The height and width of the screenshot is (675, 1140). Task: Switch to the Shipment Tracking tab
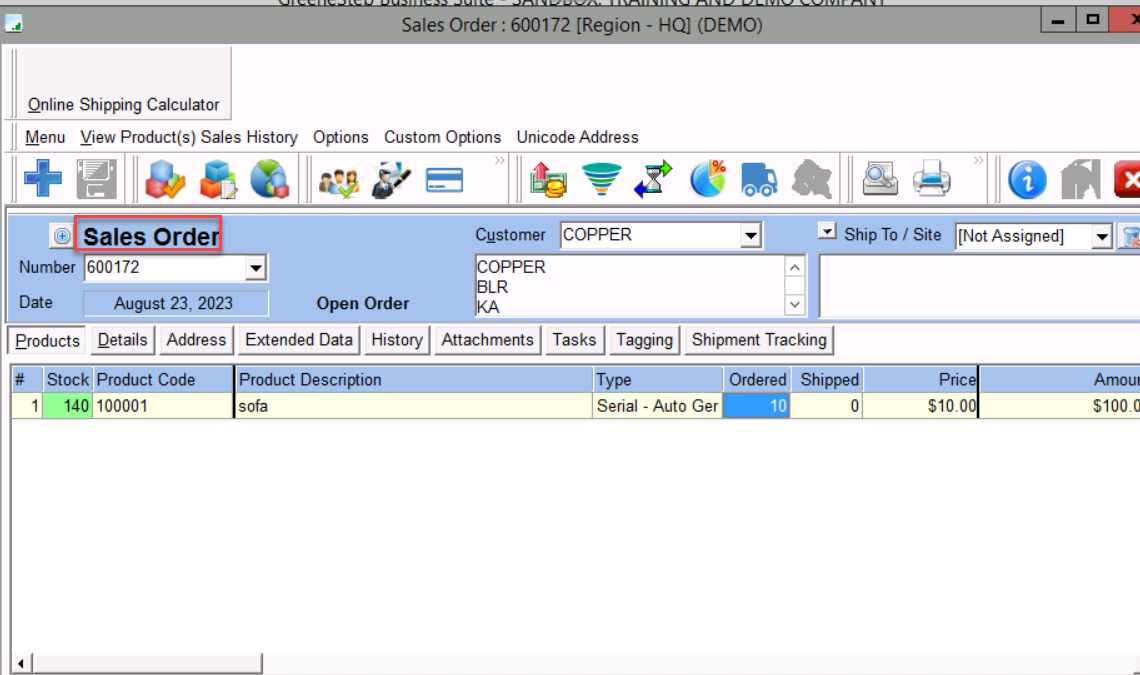pyautogui.click(x=758, y=340)
